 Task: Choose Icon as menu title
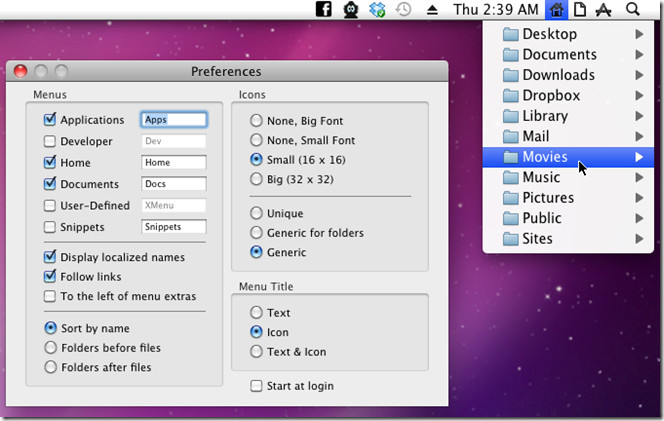coord(256,332)
